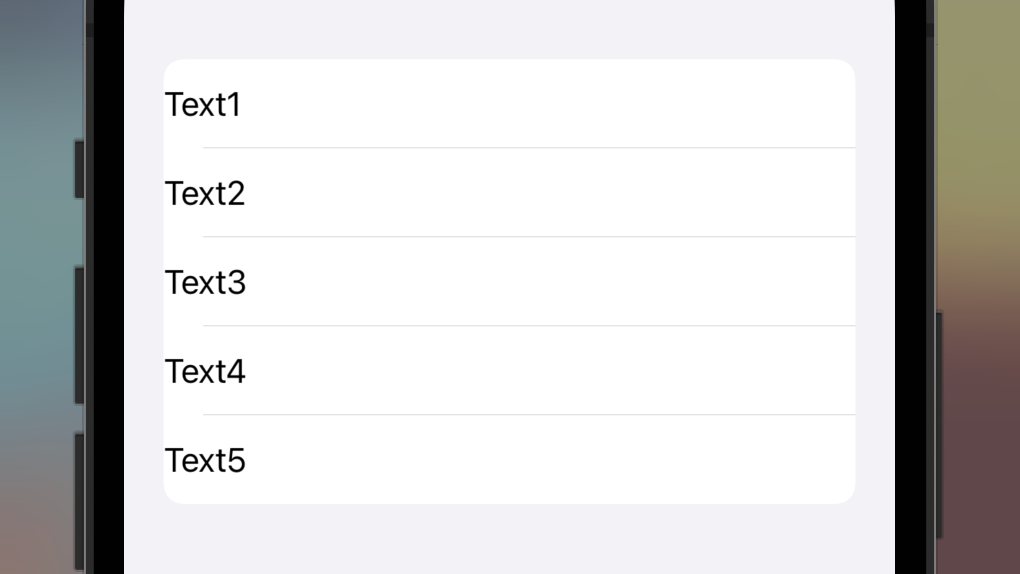This screenshot has width=1020, height=574.
Task: Click the "Text2" label text
Action: click(205, 193)
